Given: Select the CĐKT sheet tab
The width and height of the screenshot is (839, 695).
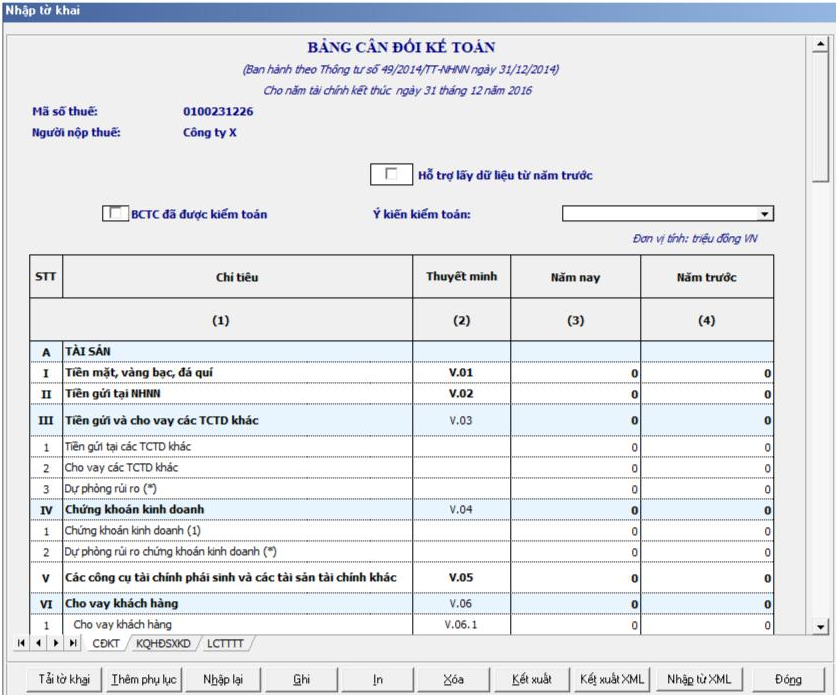Looking at the screenshot, I should tap(107, 643).
